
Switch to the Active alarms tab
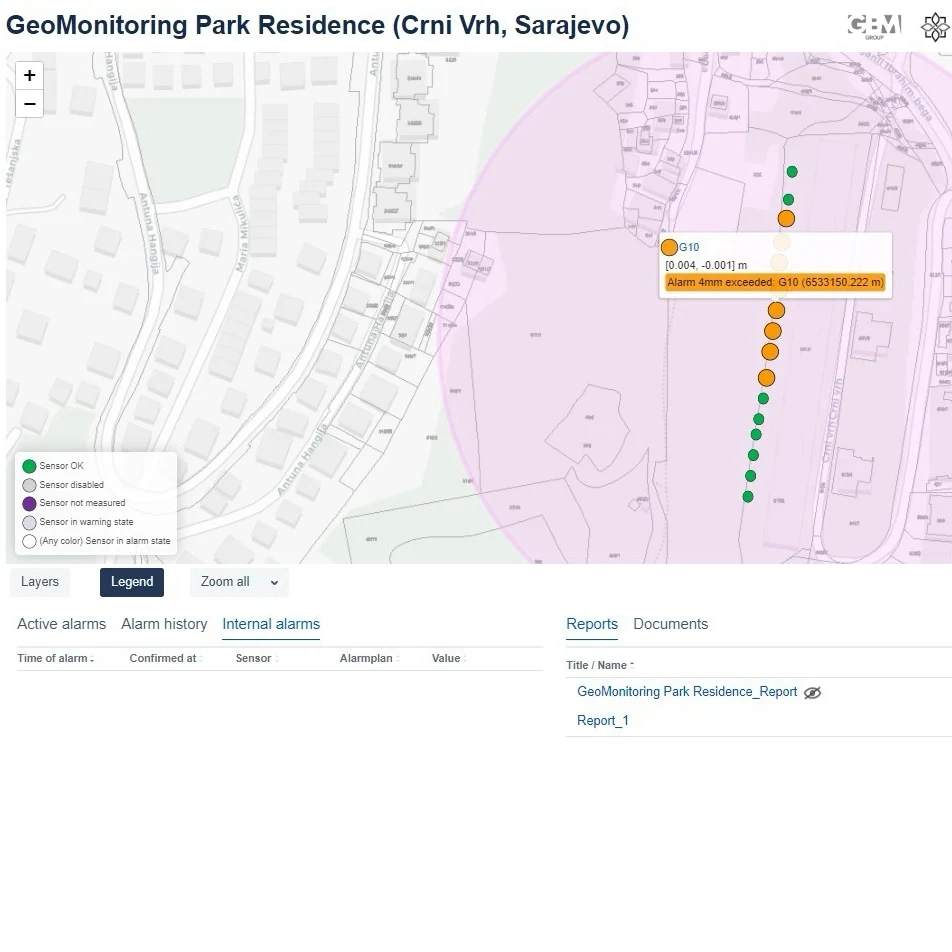(x=61, y=624)
